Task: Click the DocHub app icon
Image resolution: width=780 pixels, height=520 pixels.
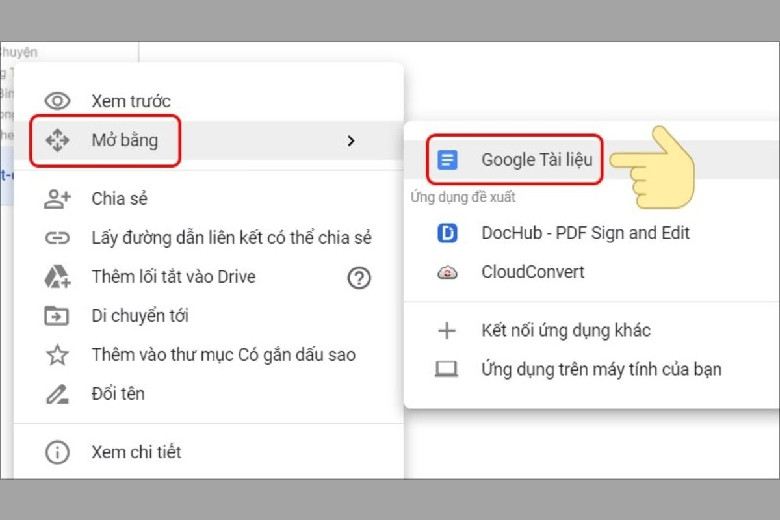Action: (447, 233)
